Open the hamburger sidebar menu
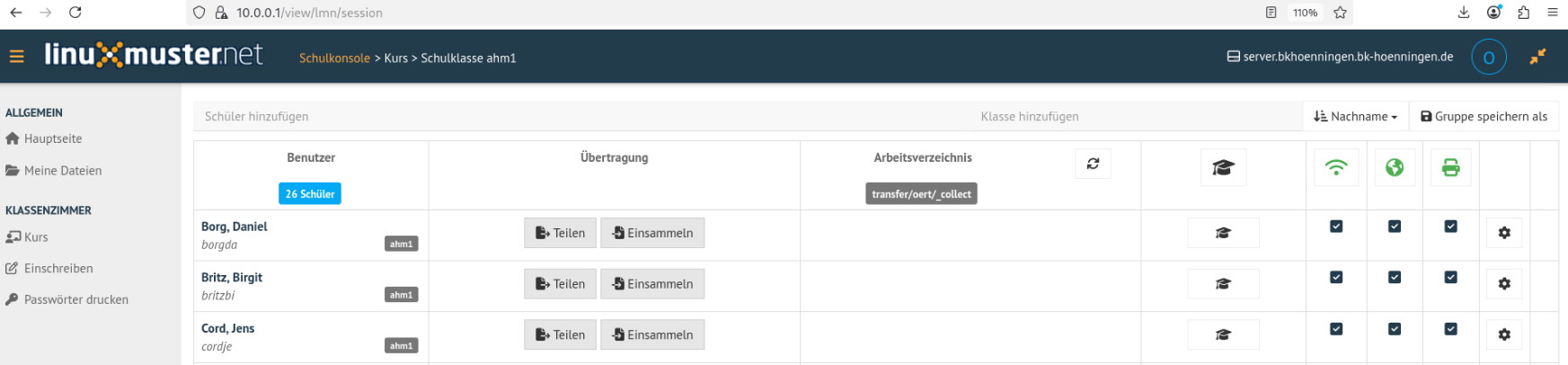 [x=16, y=57]
